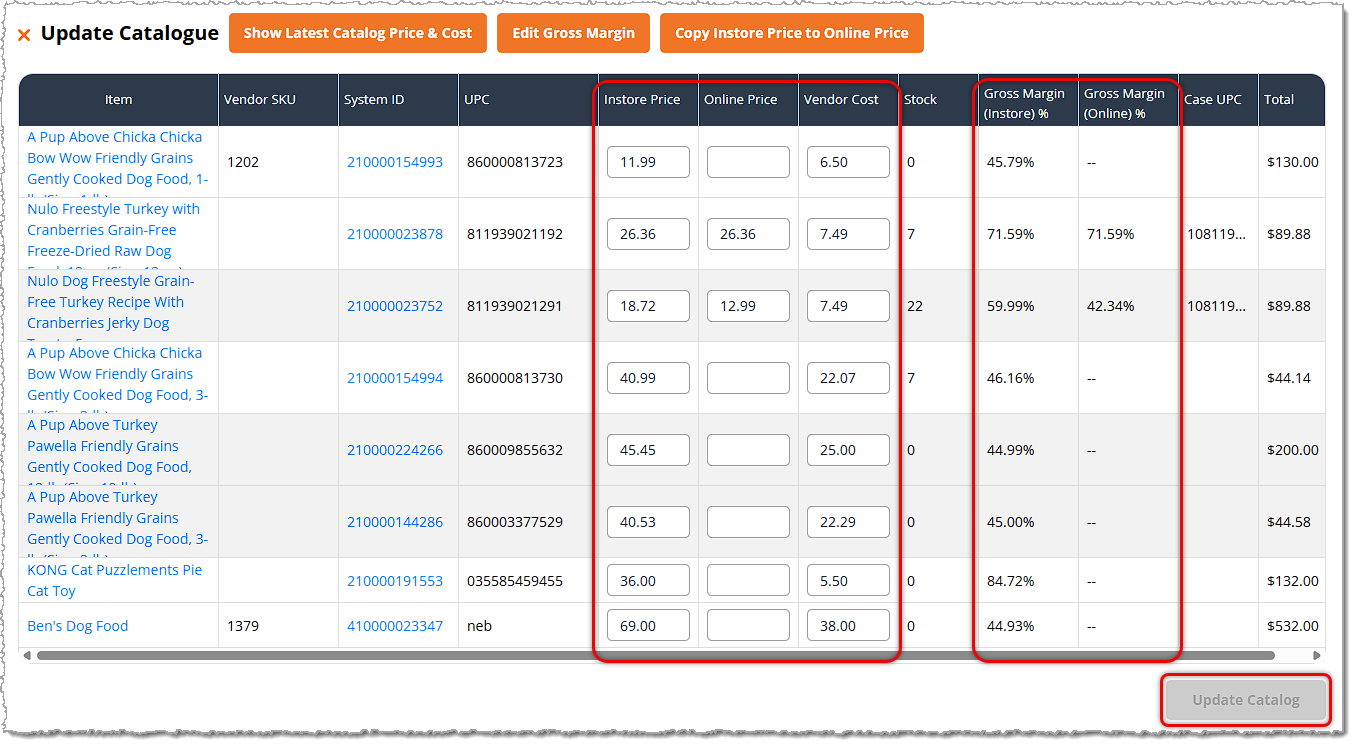Click the horizontal scrollbar of the catalogue table
The width and height of the screenshot is (1355, 749).
pos(655,656)
